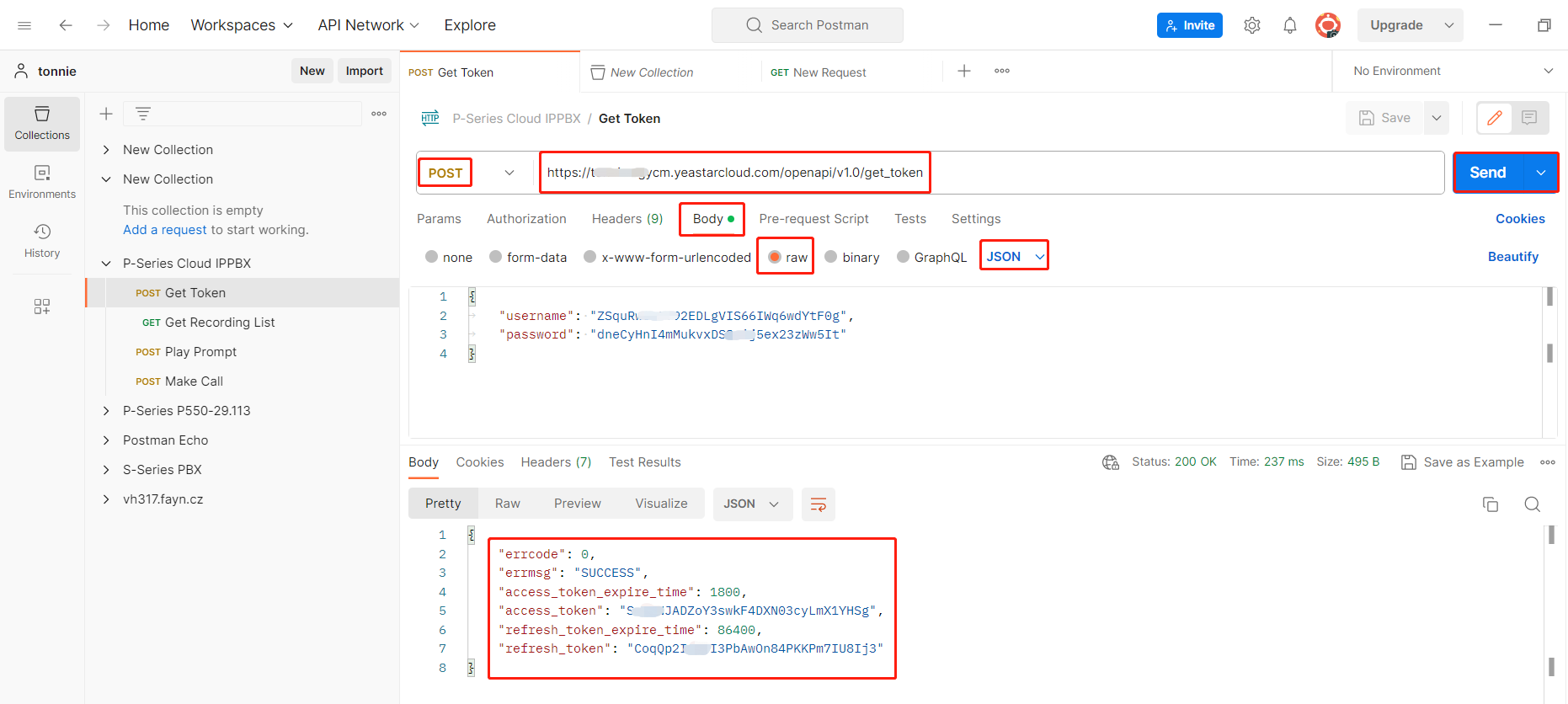Open the response Cookies tab
The height and width of the screenshot is (704, 1568).
[x=480, y=462]
